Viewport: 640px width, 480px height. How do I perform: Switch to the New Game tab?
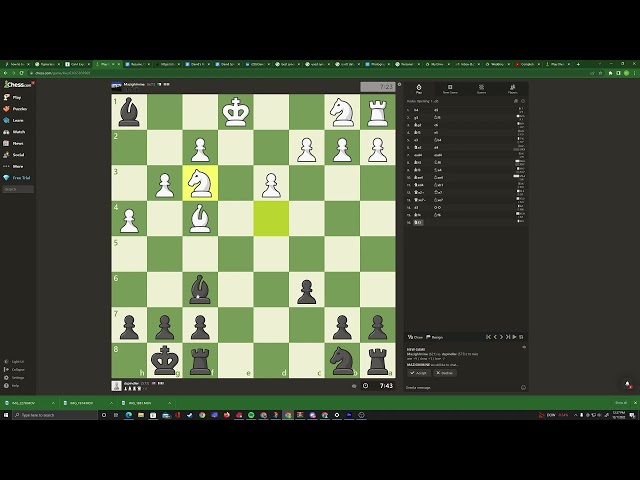(450, 89)
